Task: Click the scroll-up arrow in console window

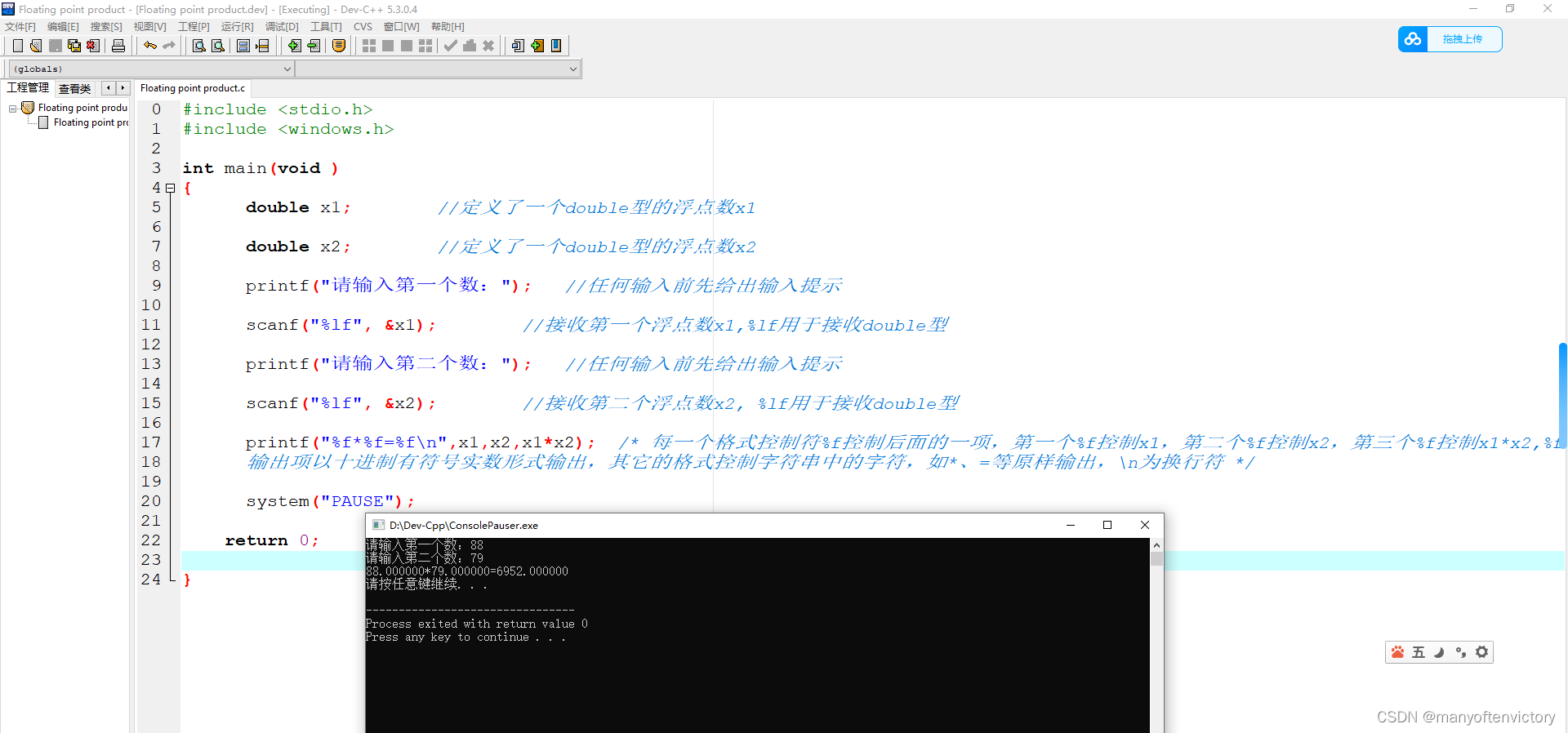Action: pyautogui.click(x=1156, y=544)
